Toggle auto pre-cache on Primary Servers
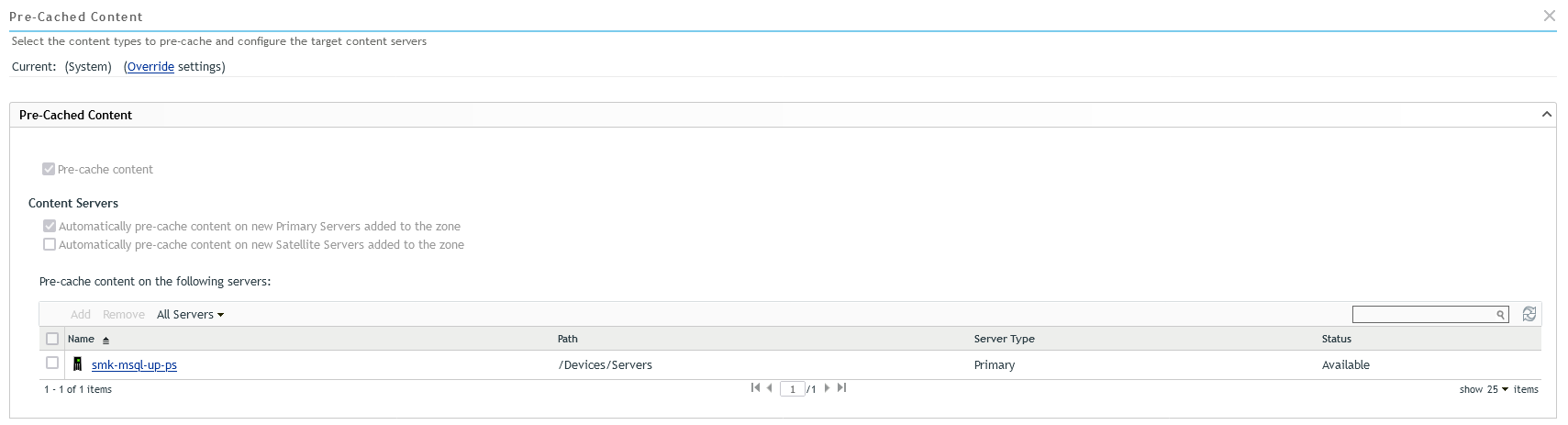This screenshot has width=1568, height=425. pyautogui.click(x=50, y=226)
